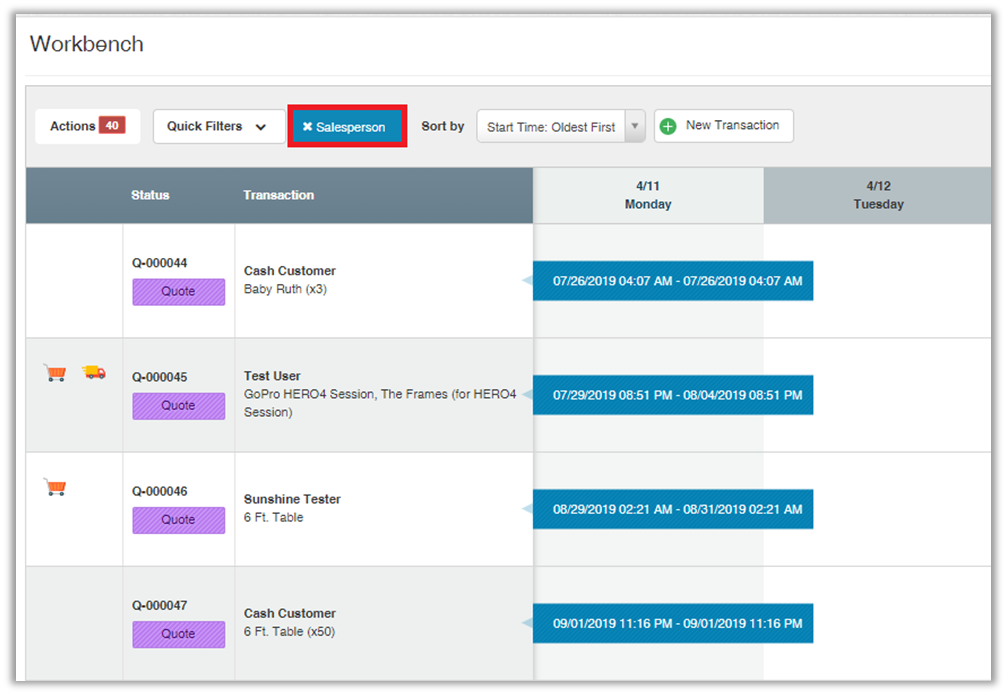Click the shopping cart icon for Q-000045

click(55, 373)
